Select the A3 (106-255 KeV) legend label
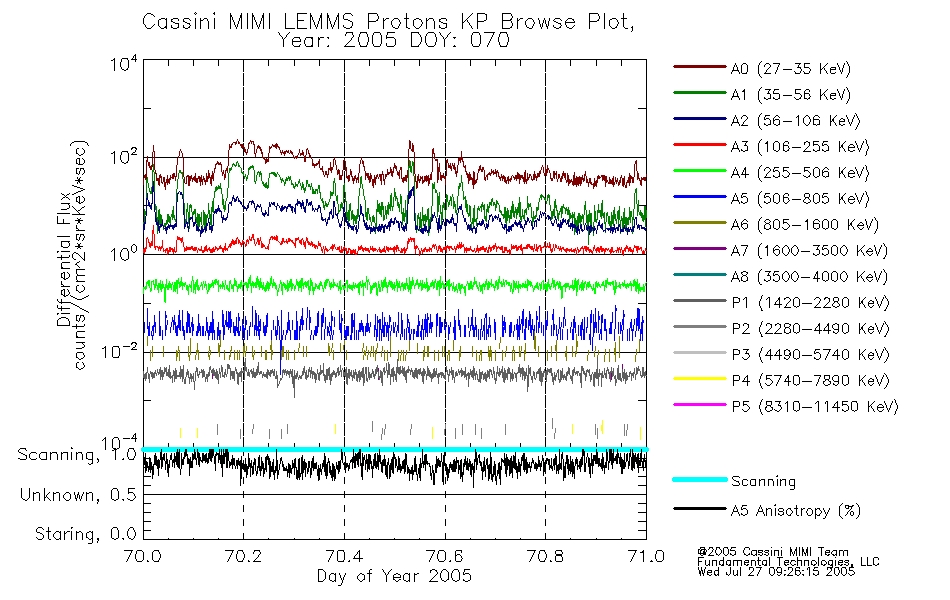The width and height of the screenshot is (950, 600). 800,147
